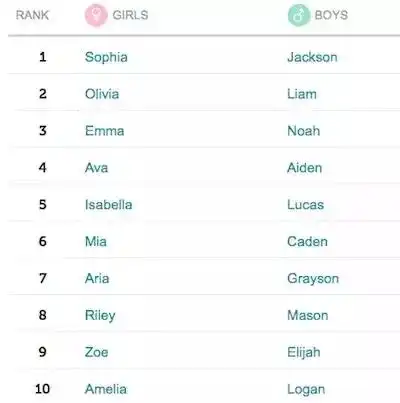
Task: Click the girl name Mia
Action: click(96, 241)
